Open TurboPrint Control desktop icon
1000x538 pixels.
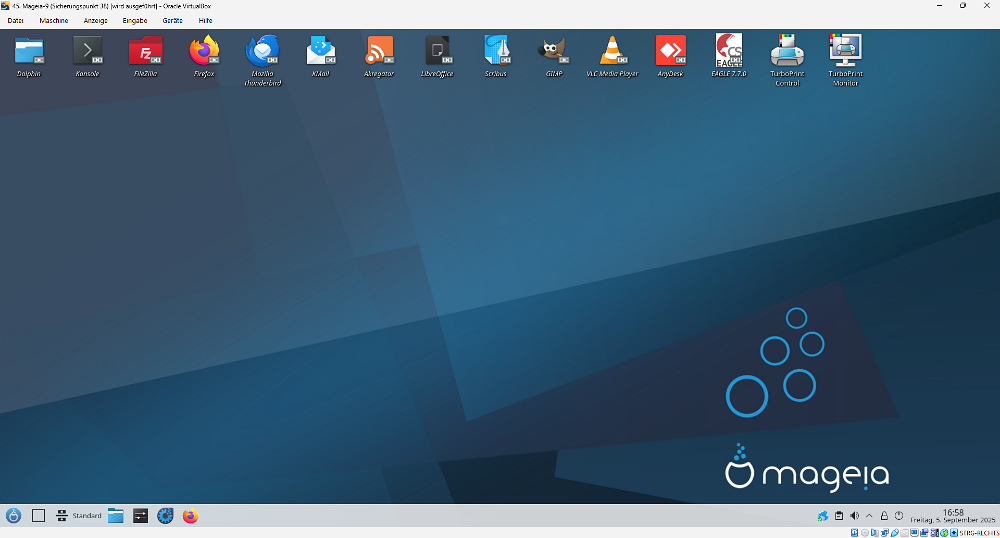(x=787, y=51)
